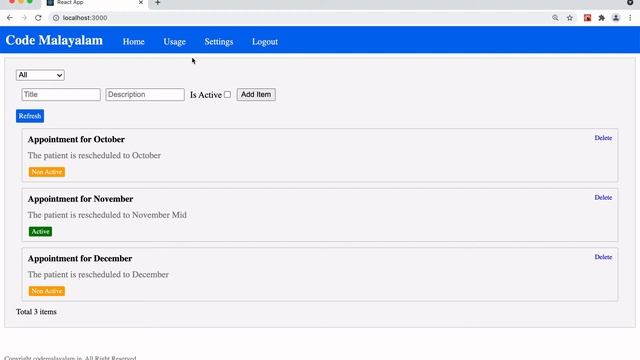
Task: Open the Usage nav item
Action: pyautogui.click(x=174, y=42)
